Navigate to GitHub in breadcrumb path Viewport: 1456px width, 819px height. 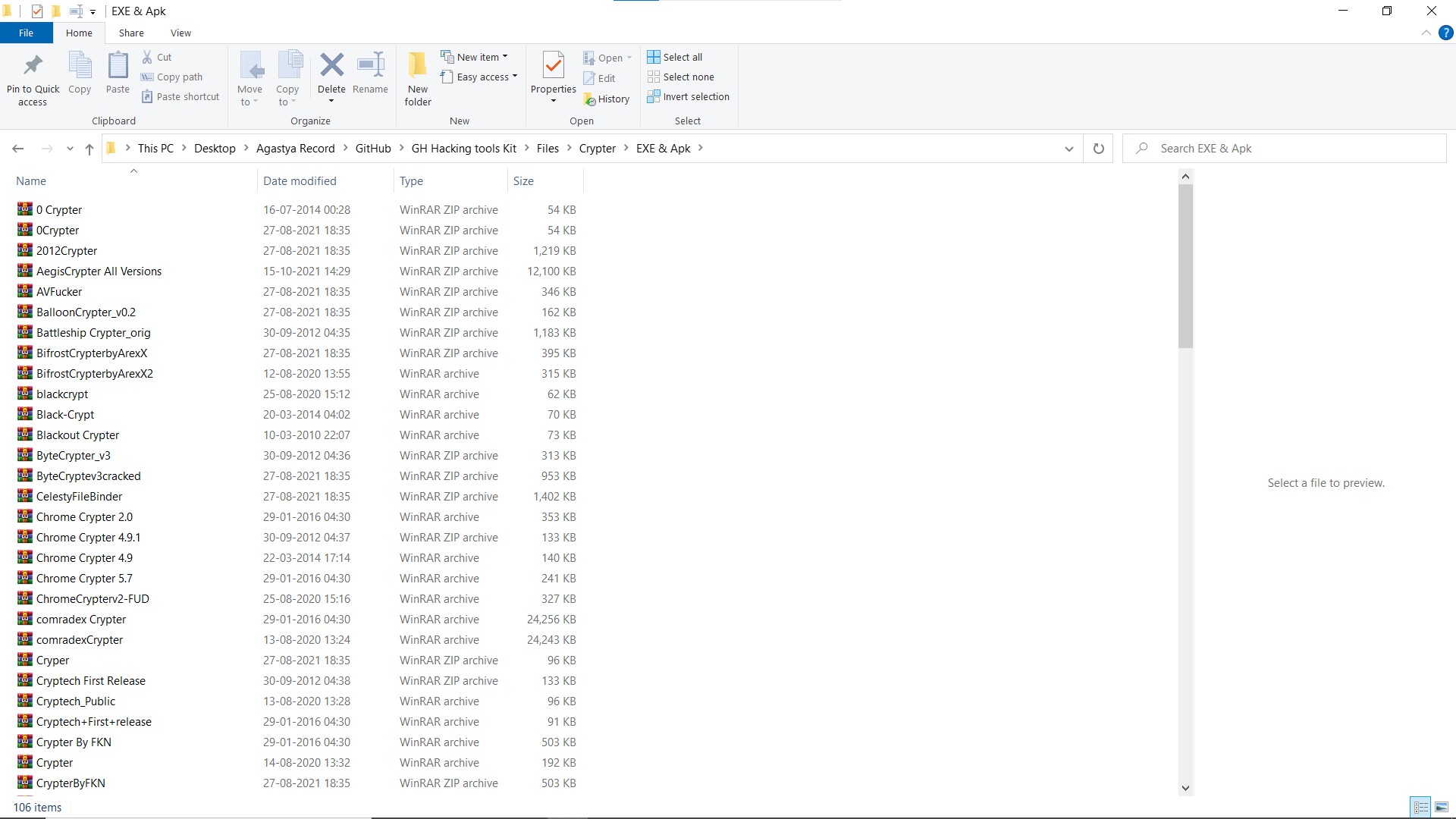point(372,149)
